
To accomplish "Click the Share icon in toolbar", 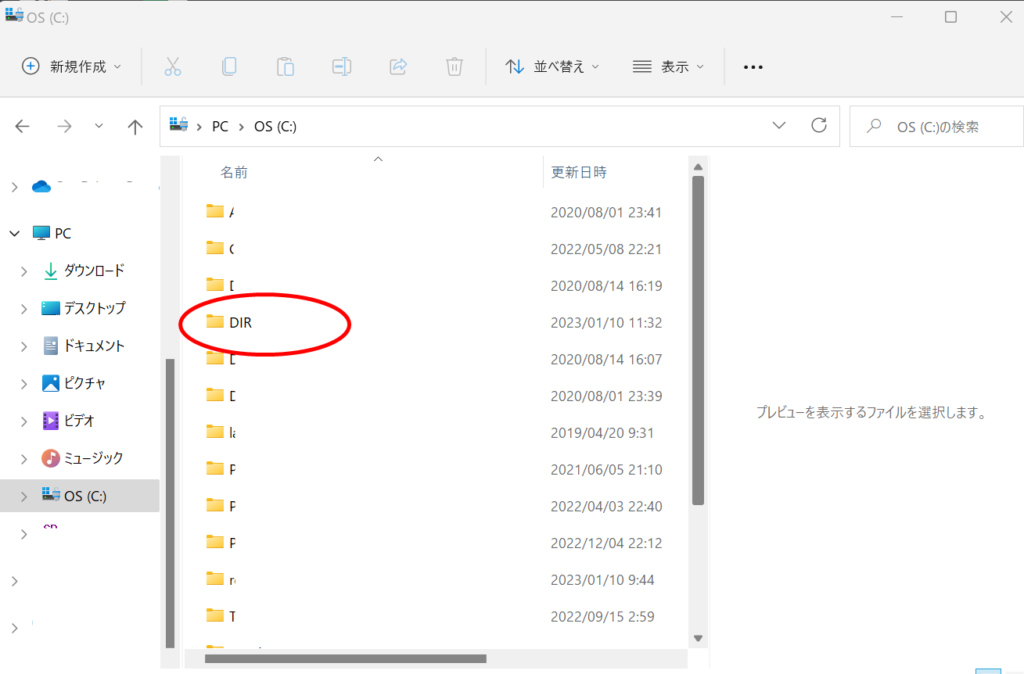I will pos(397,67).
